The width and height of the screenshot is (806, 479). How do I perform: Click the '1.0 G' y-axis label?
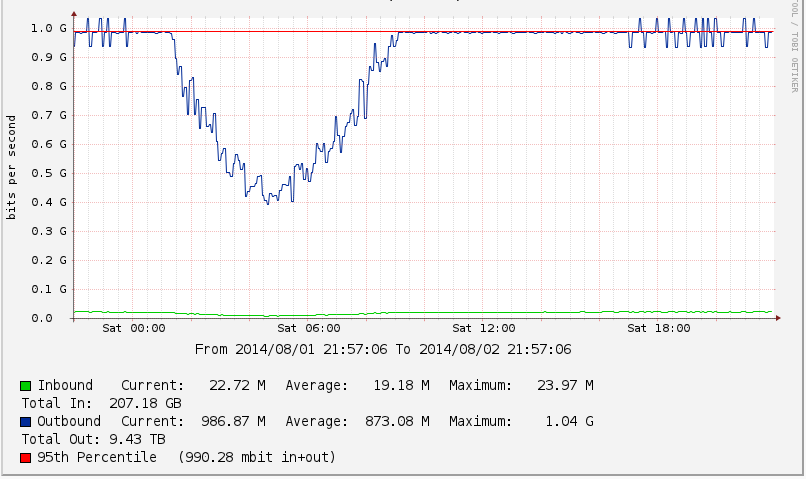click(49, 28)
